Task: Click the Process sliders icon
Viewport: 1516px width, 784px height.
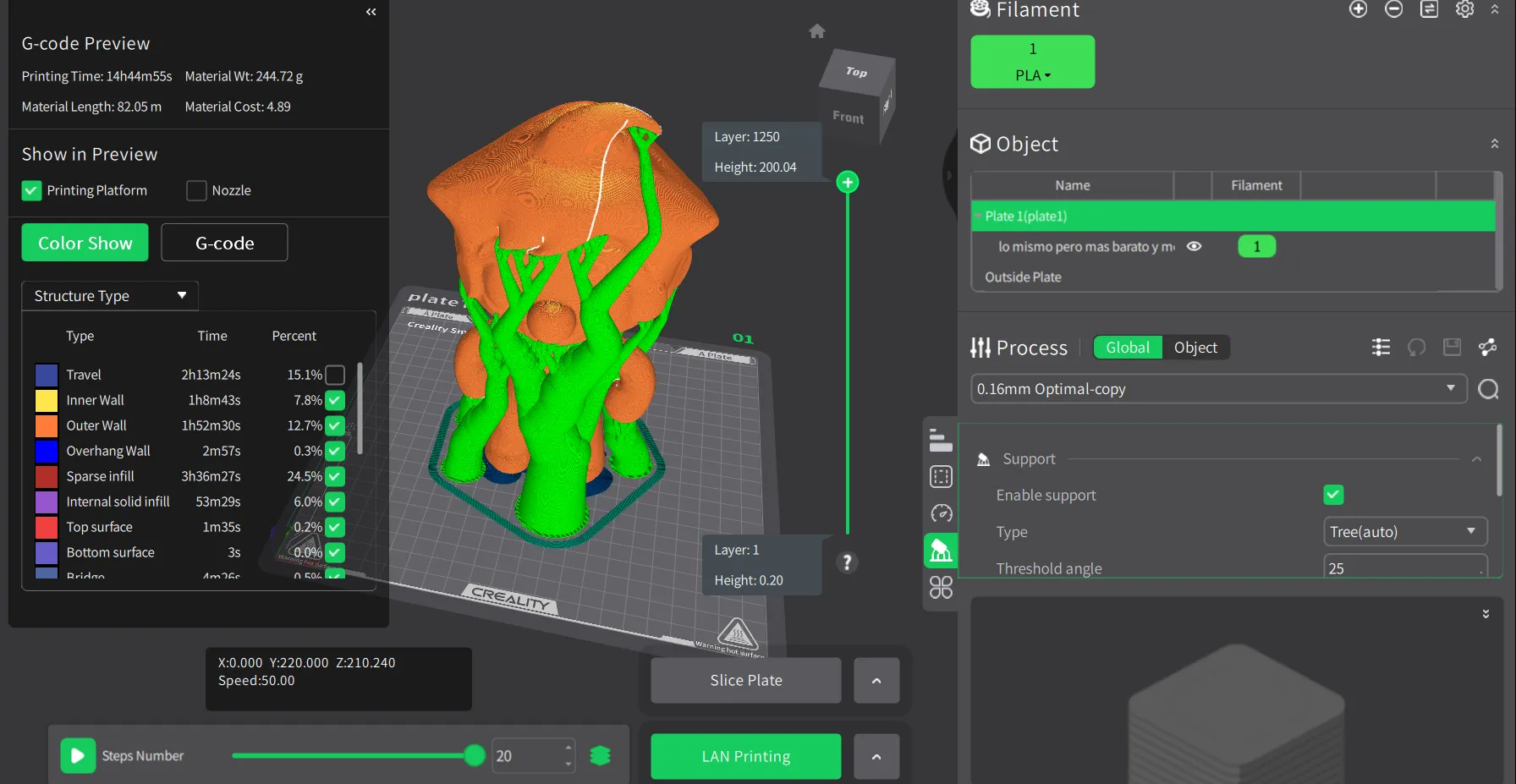Action: pyautogui.click(x=980, y=348)
